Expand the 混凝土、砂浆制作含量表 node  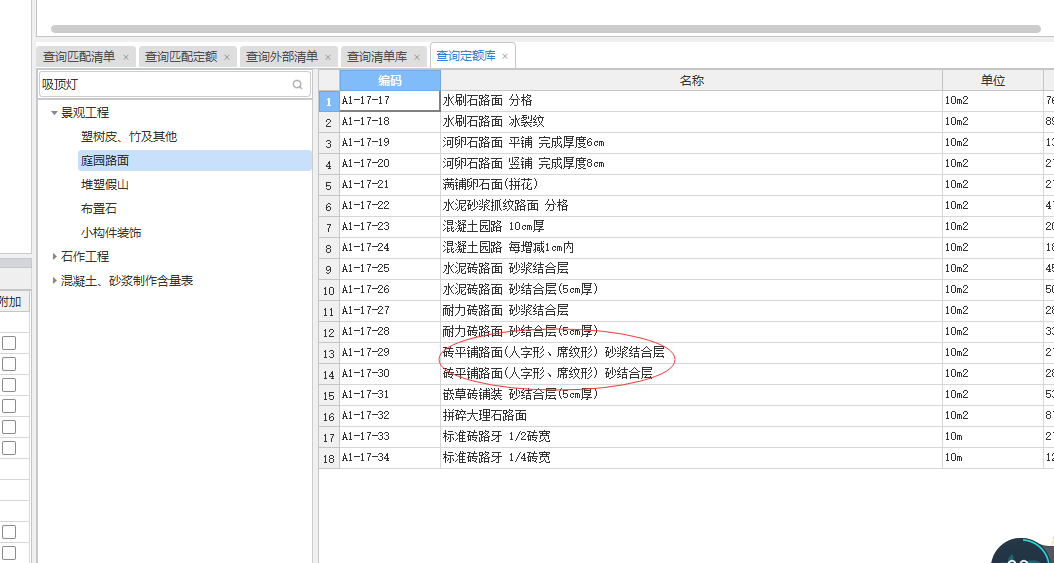(x=54, y=281)
